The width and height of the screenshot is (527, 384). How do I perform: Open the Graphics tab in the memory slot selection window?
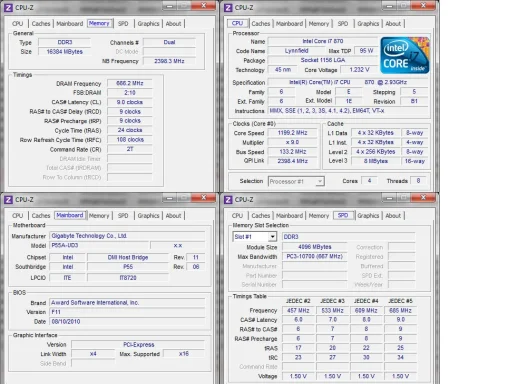[368, 216]
